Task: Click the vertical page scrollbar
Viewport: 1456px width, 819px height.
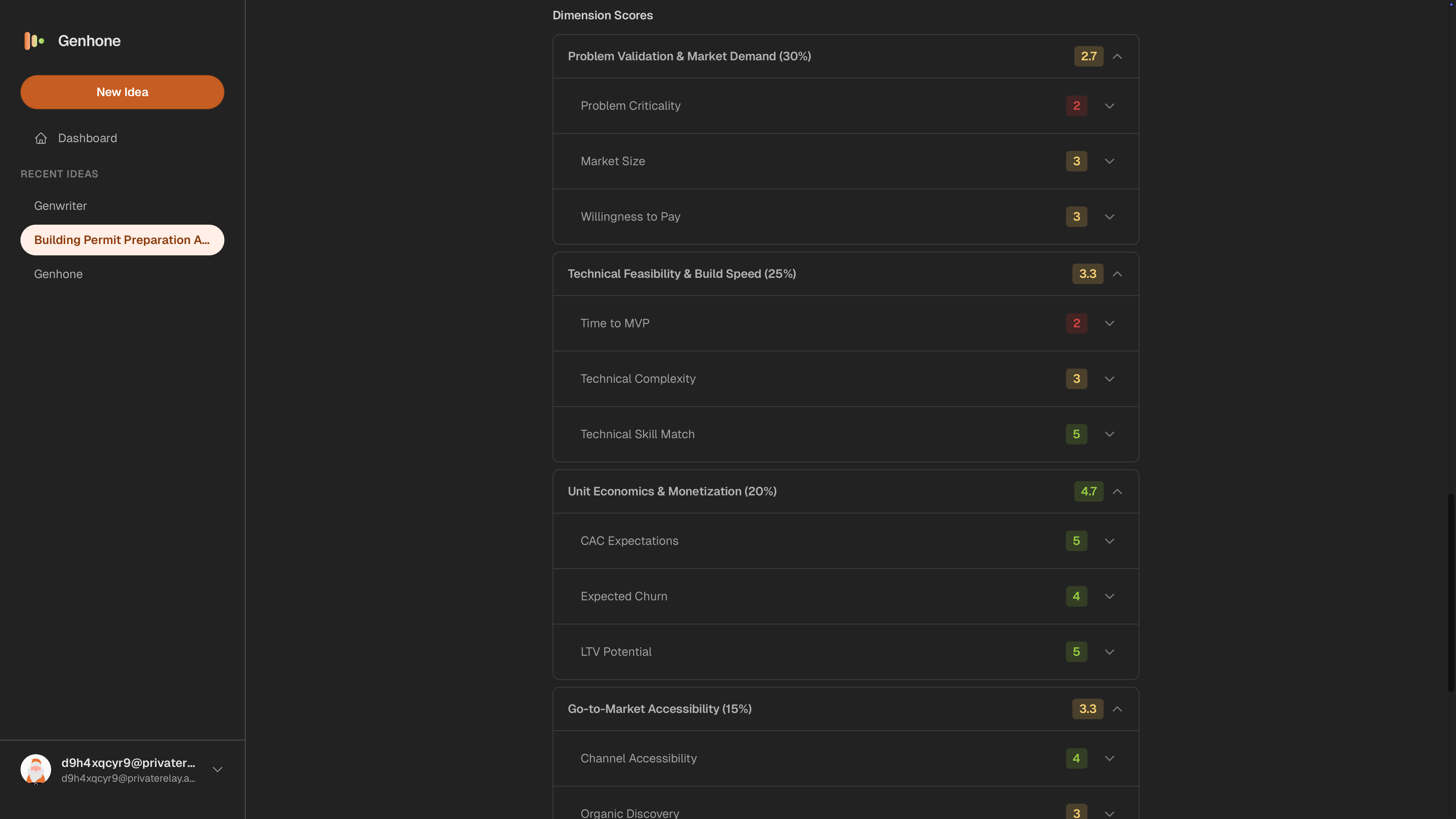Action: (x=1451, y=592)
